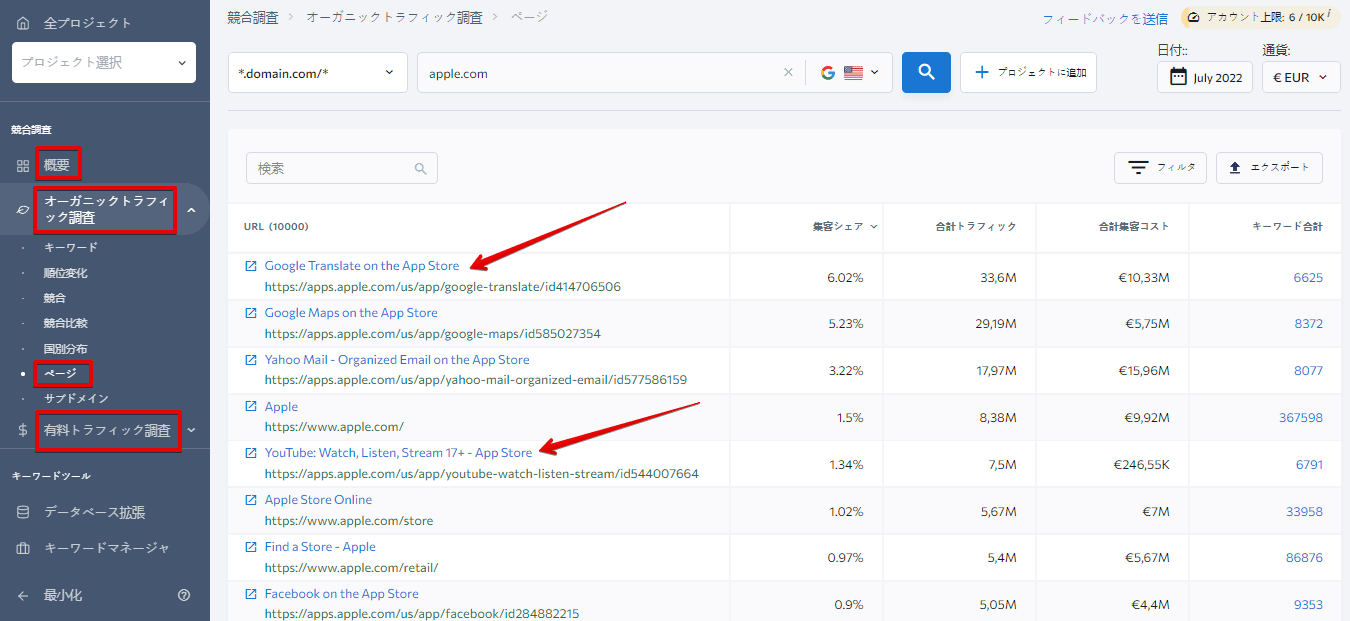Viewport: 1350px width, 621px height.
Task: Open keyword count 8372 for Google Maps
Action: pos(1308,324)
